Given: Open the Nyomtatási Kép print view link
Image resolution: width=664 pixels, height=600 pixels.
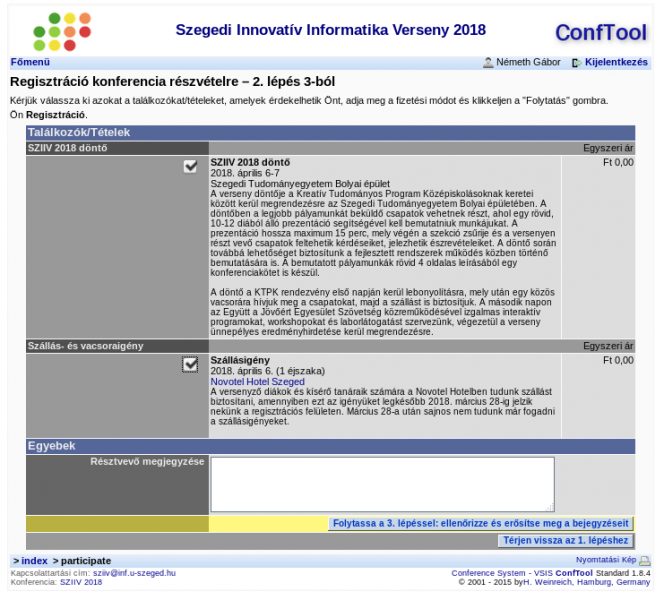Looking at the screenshot, I should 605,560.
